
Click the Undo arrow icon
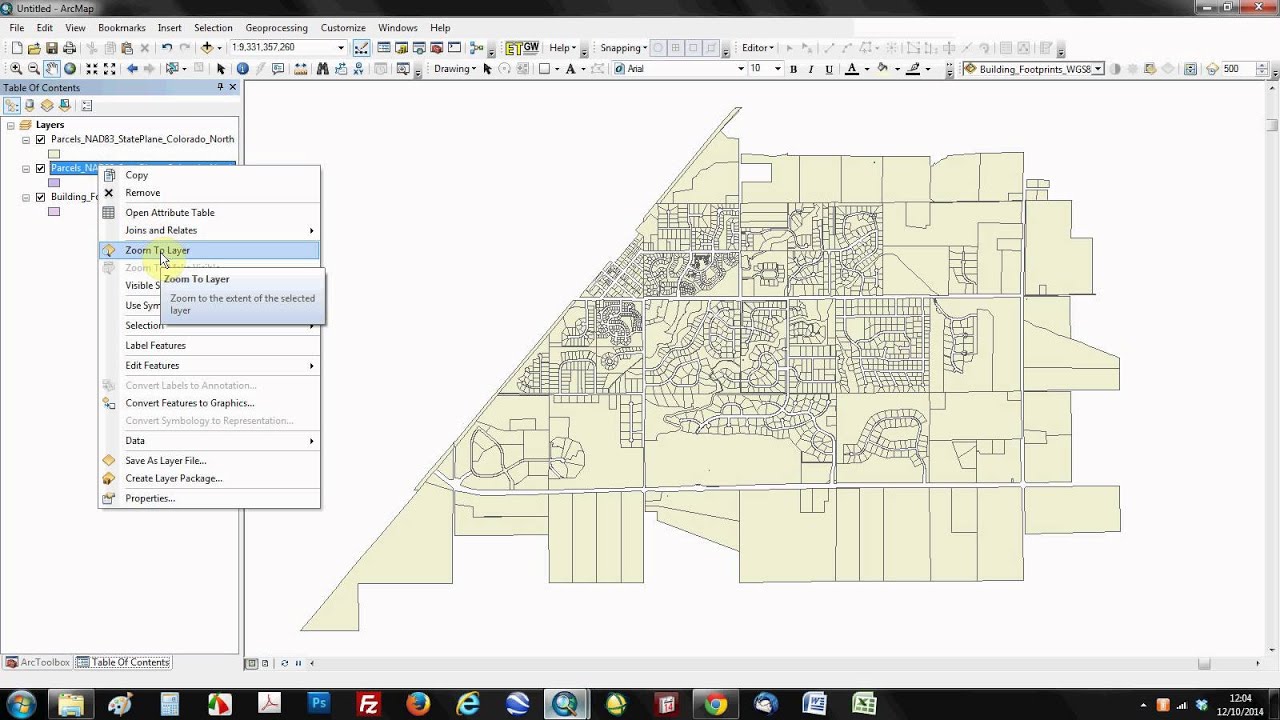[x=167, y=48]
